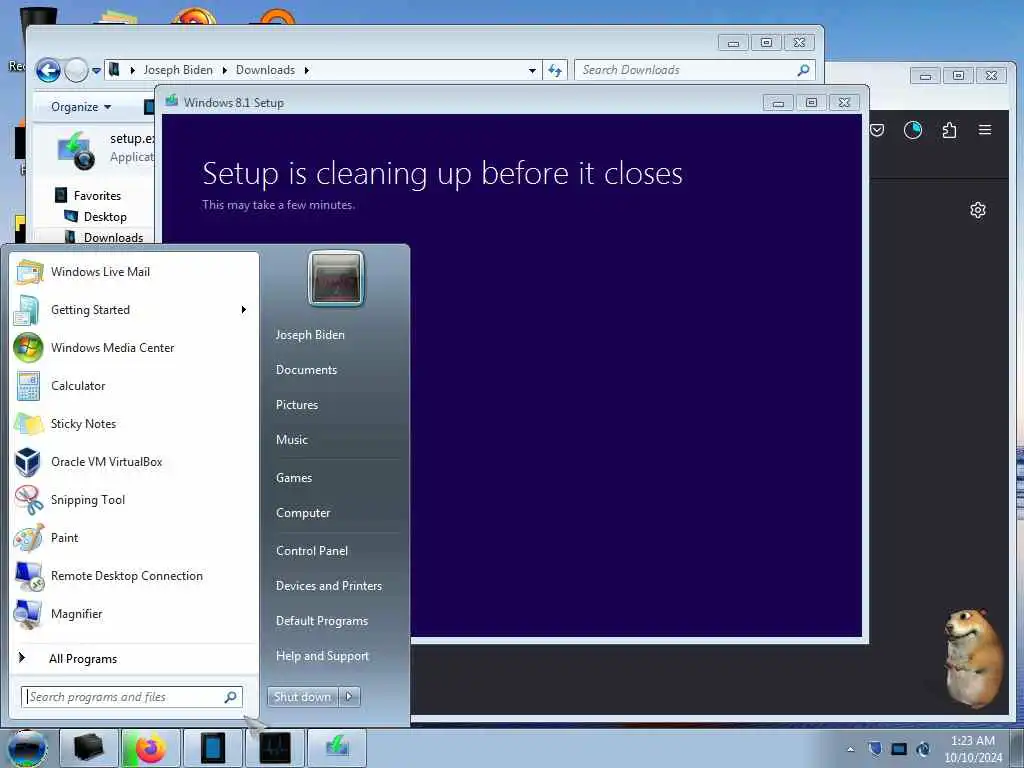
Task: Click the Start orb button
Action: click(27, 749)
